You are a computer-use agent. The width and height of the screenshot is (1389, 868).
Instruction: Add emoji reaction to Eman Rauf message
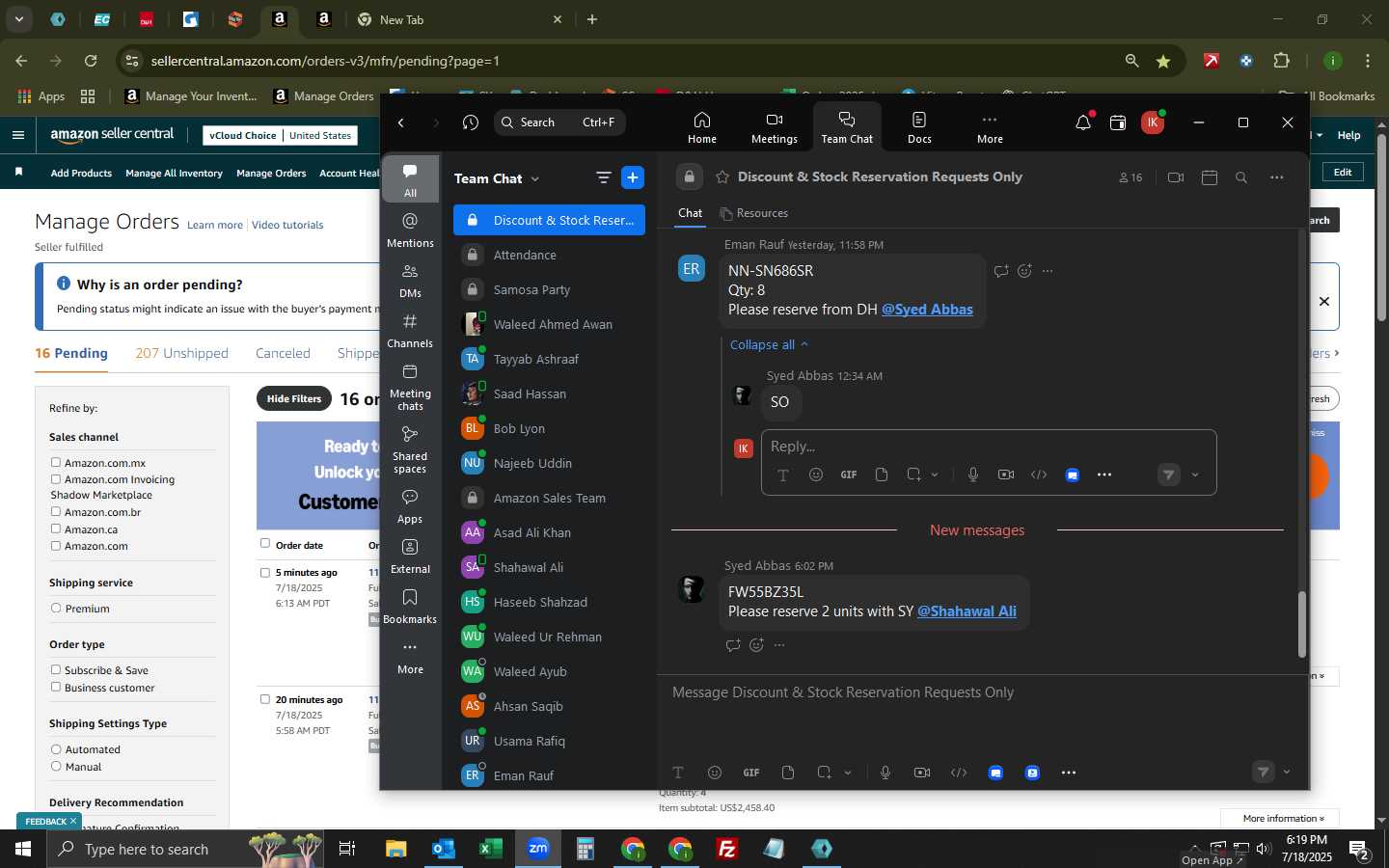point(1024,271)
